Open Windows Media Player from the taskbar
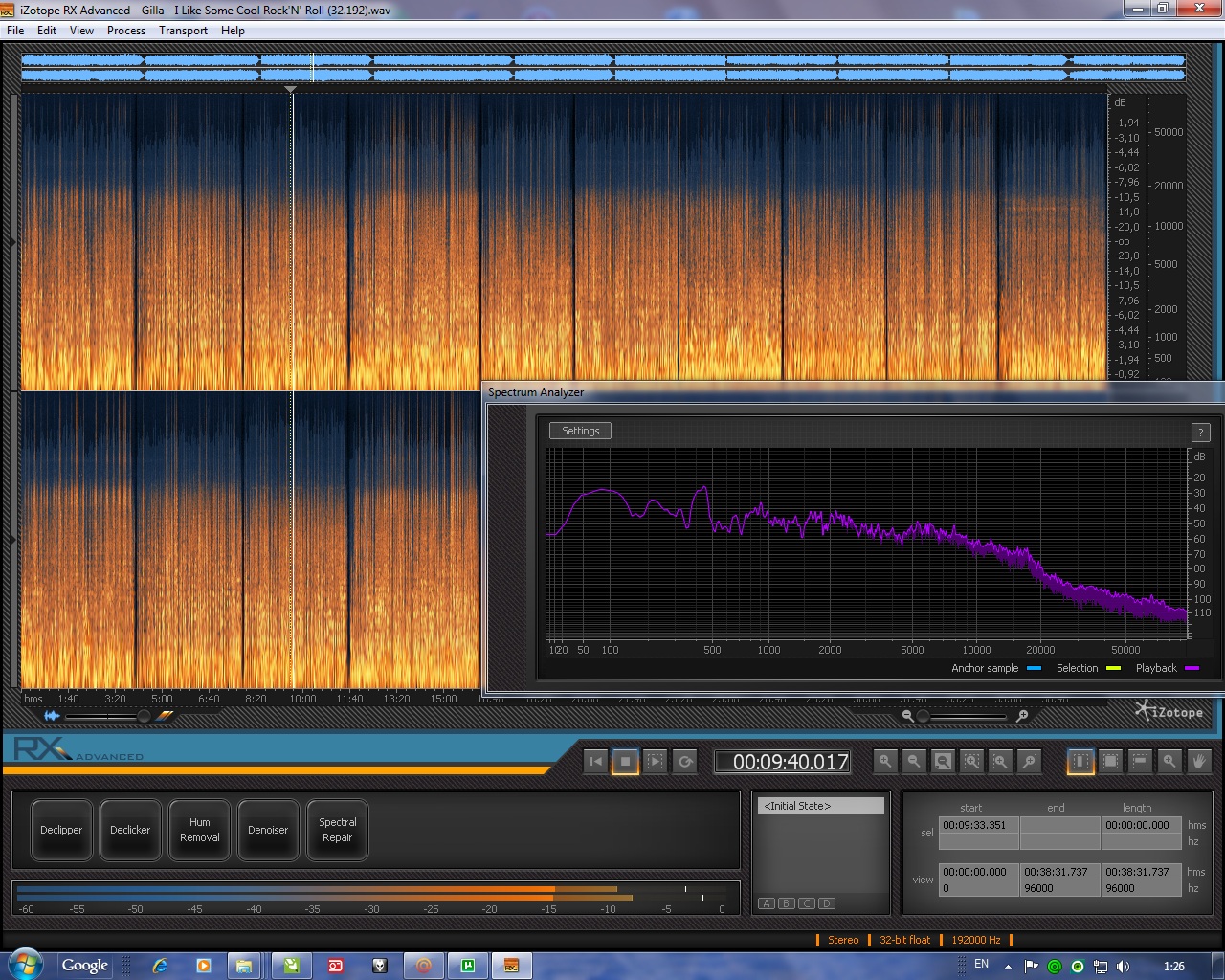 [203, 966]
